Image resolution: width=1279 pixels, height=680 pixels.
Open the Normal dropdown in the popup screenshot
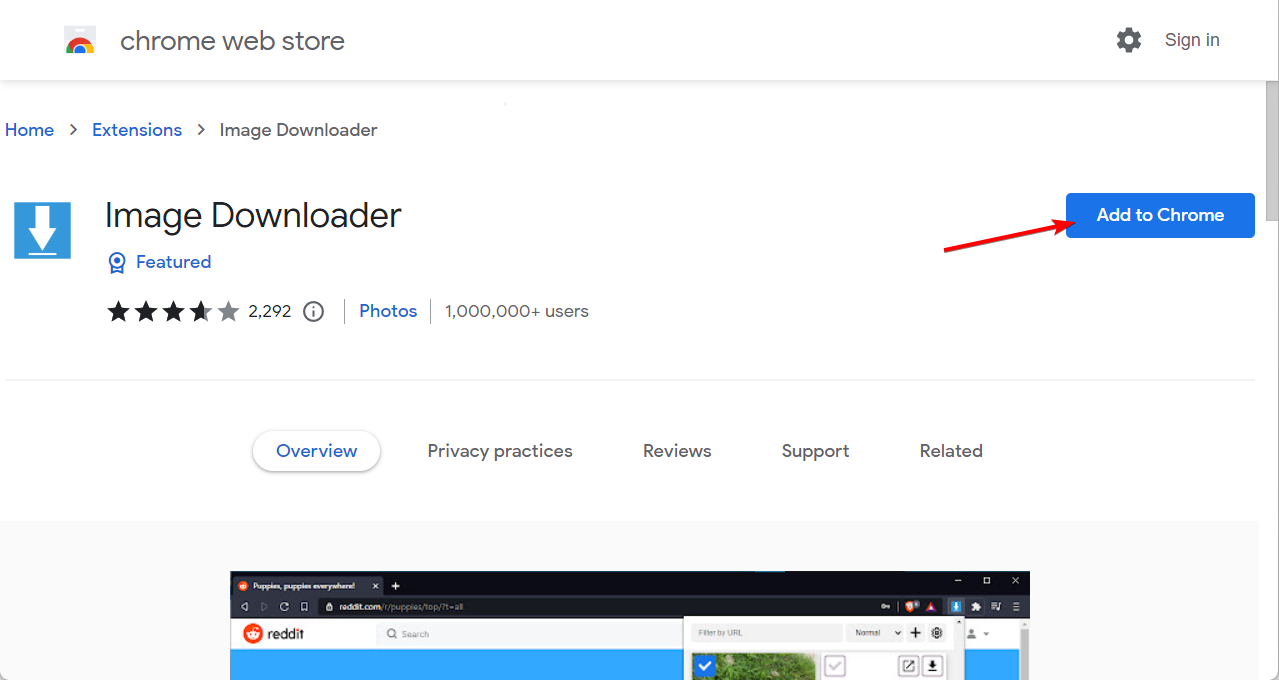point(875,632)
